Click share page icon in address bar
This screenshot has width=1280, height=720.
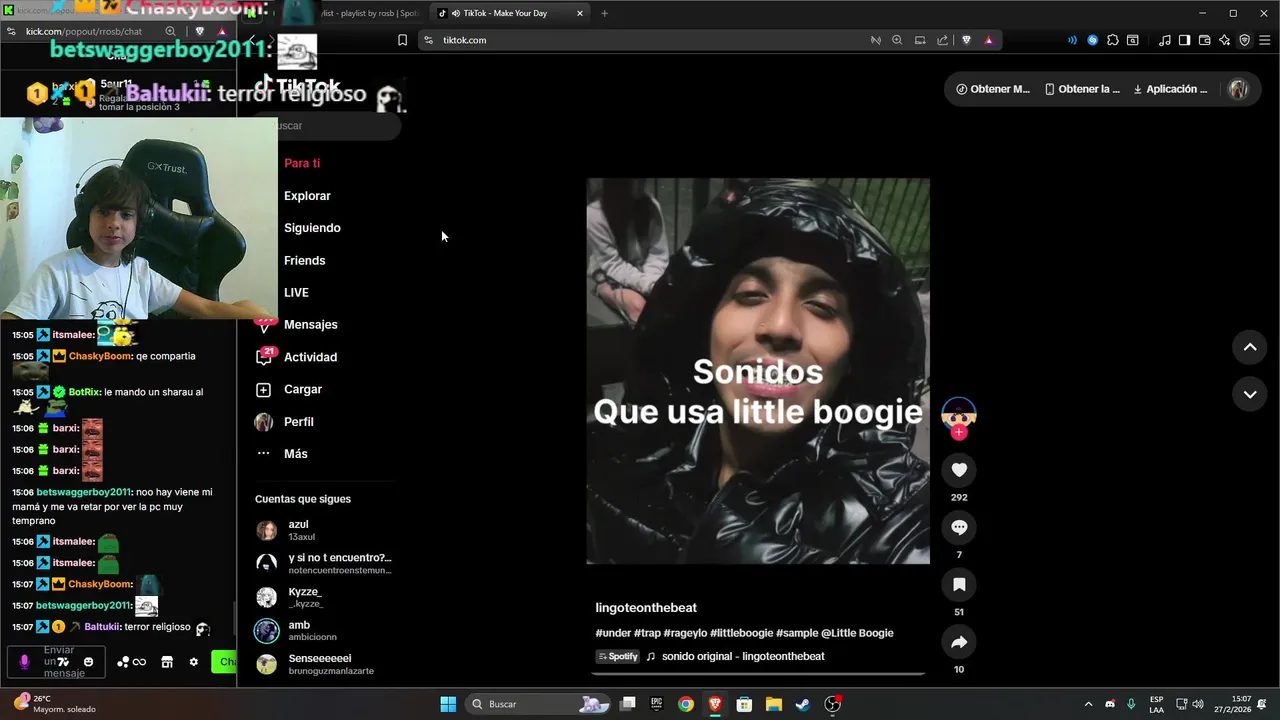point(942,40)
